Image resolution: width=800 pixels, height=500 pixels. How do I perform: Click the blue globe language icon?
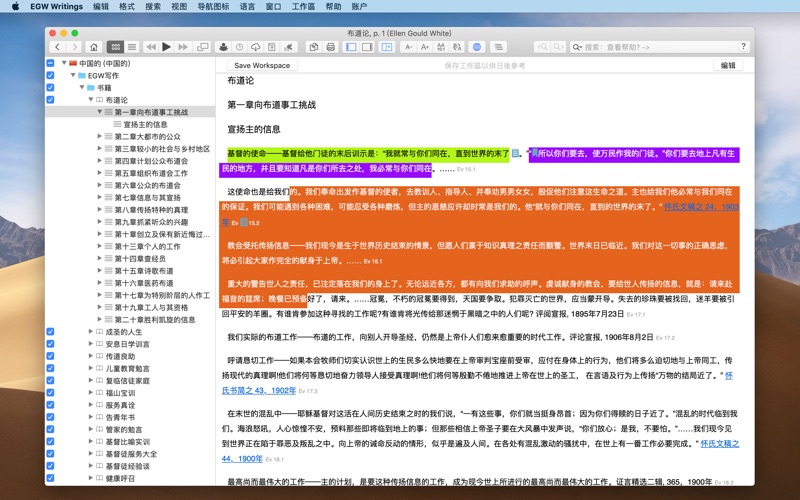pos(477,47)
